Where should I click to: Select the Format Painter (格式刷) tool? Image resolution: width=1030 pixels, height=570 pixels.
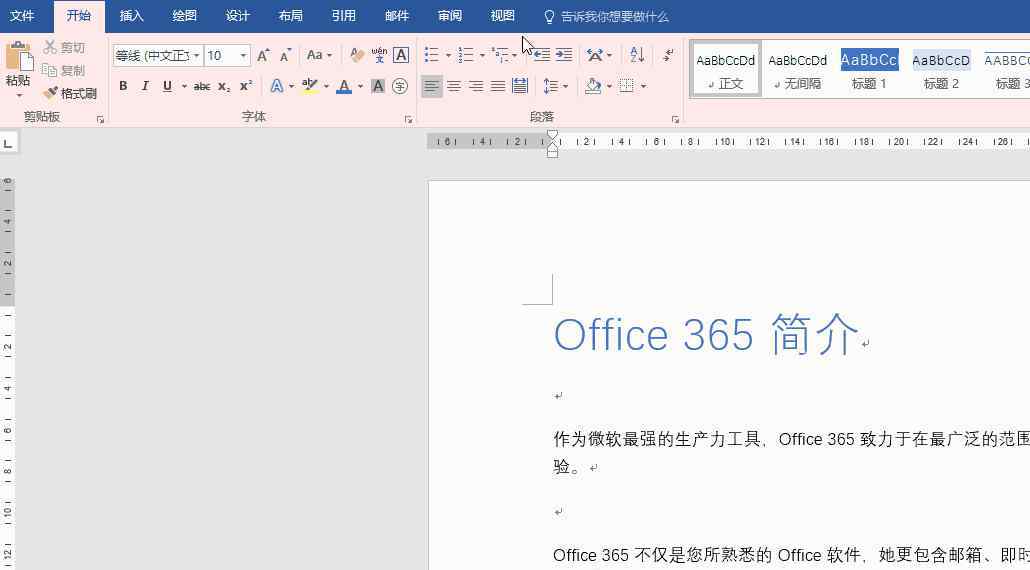70,93
